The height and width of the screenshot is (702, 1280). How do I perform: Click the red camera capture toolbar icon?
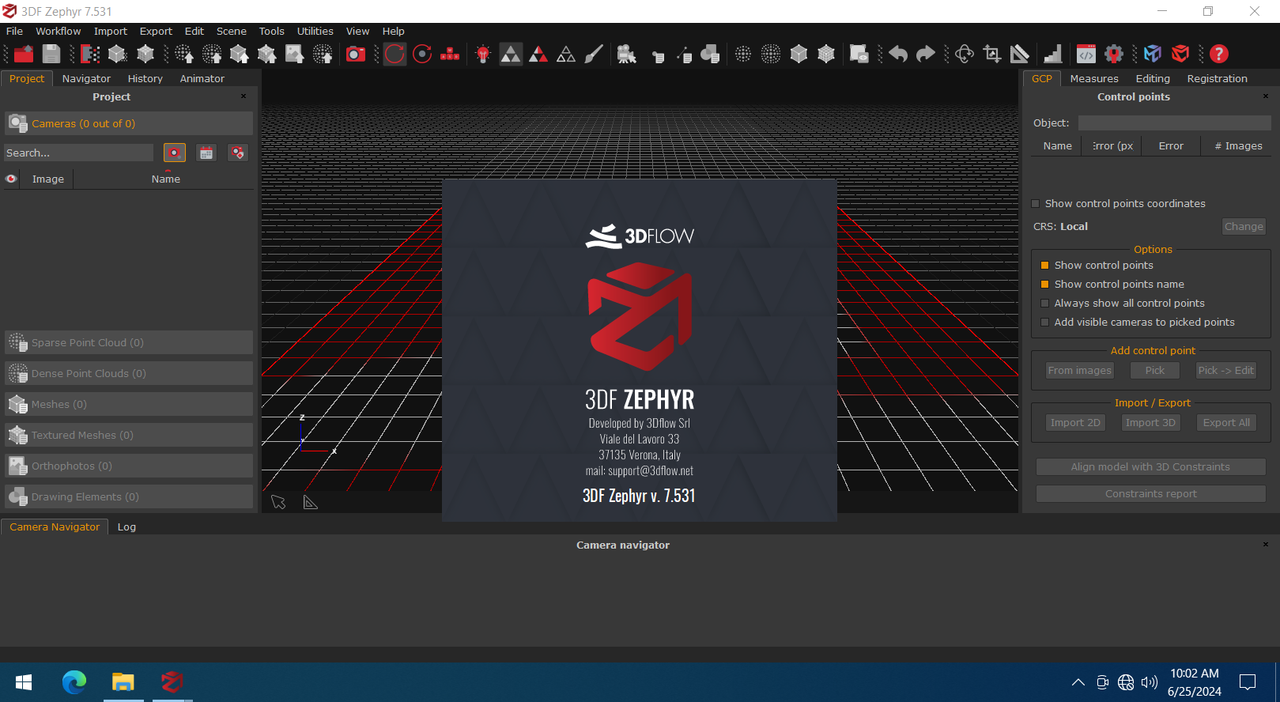point(356,54)
